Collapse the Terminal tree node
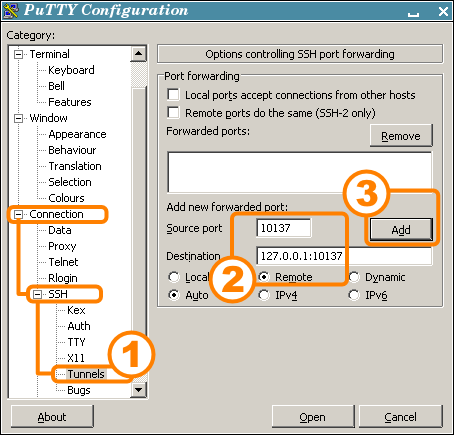The height and width of the screenshot is (435, 454). coord(19,54)
